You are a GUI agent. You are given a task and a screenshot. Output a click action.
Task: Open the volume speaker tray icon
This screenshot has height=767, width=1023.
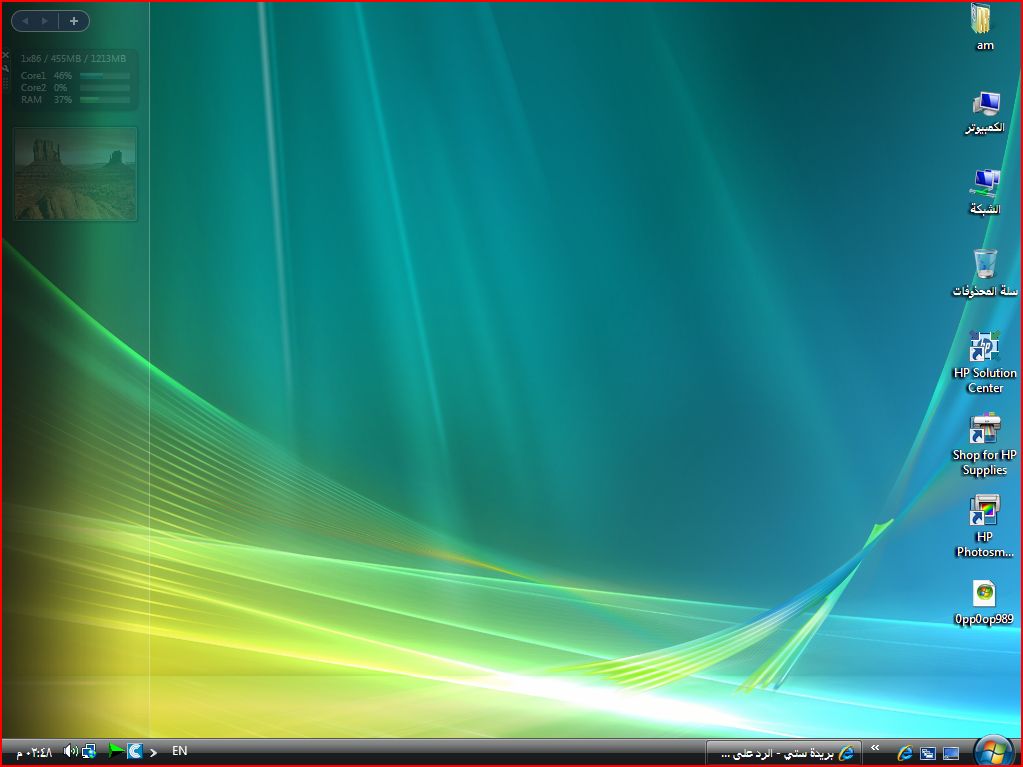[70, 751]
